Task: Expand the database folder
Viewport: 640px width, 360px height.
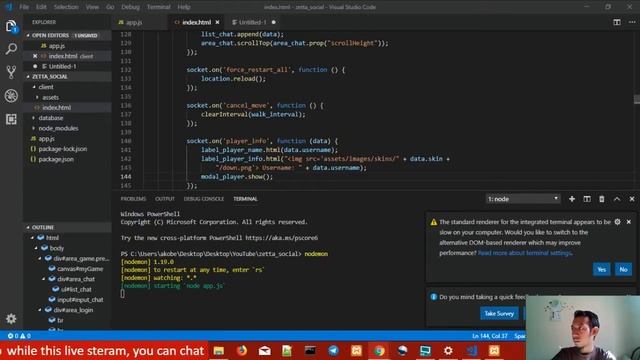Action: pos(34,118)
